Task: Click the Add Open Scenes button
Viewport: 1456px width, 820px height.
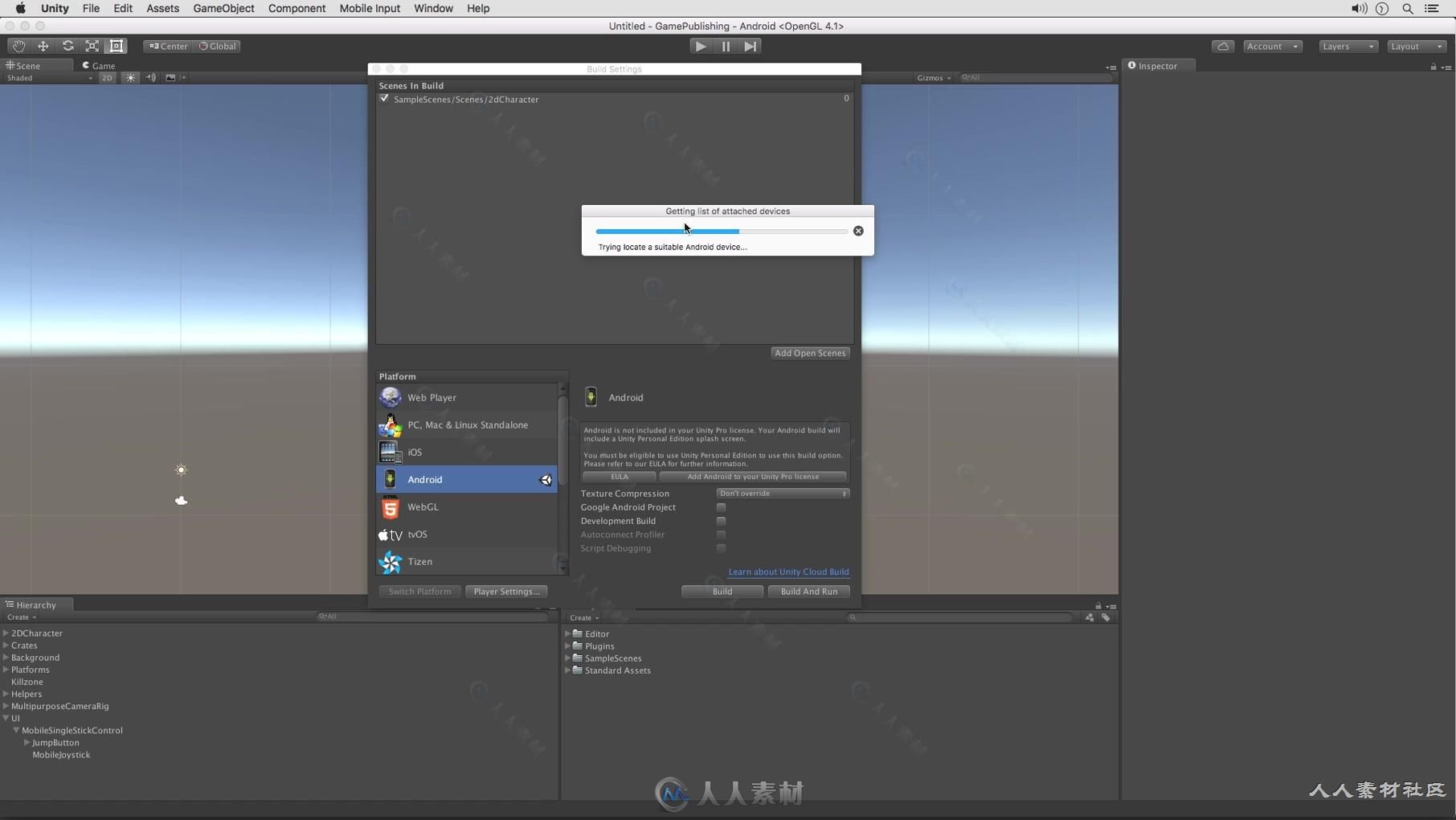Action: 810,353
